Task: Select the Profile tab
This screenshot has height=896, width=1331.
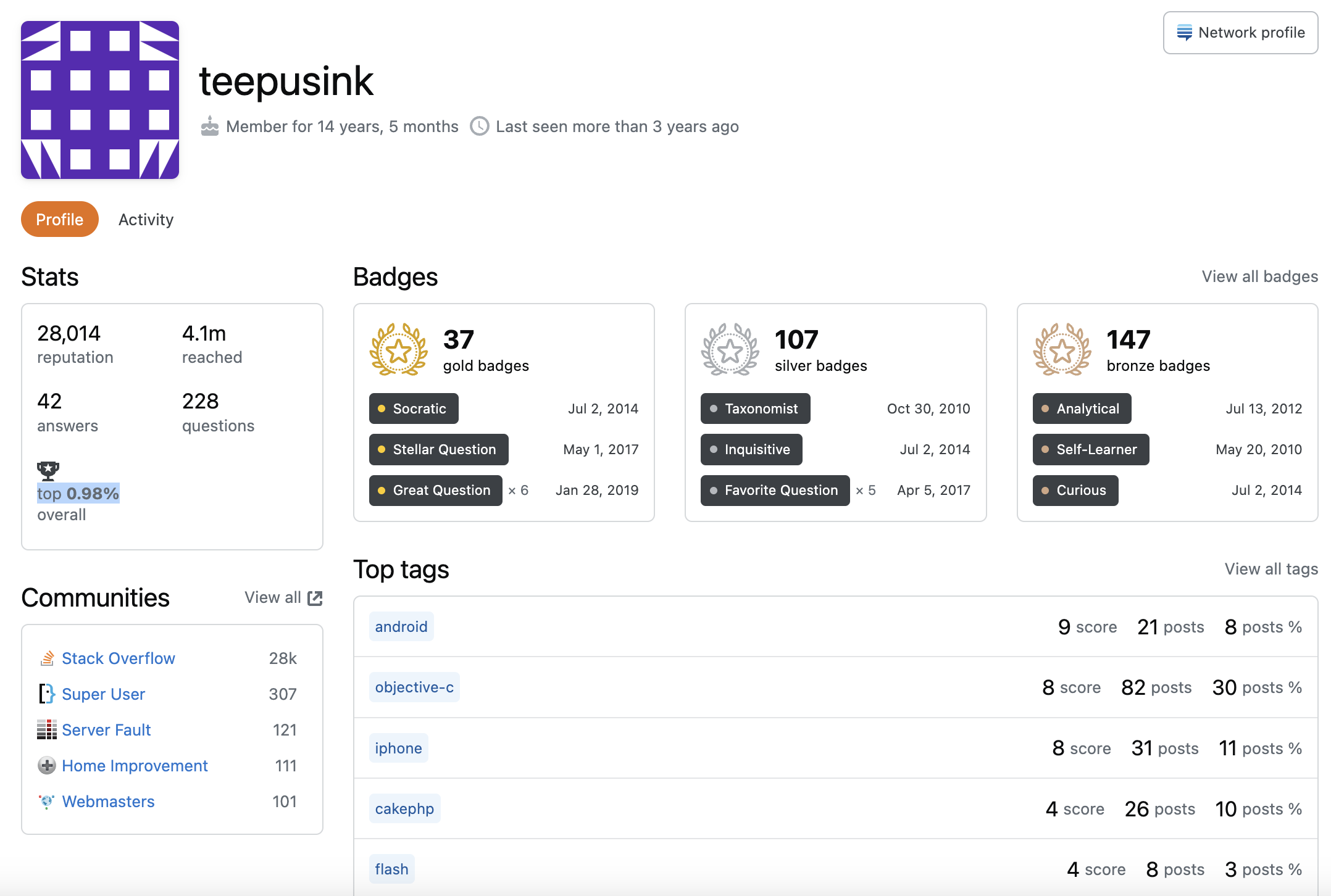Action: (60, 220)
